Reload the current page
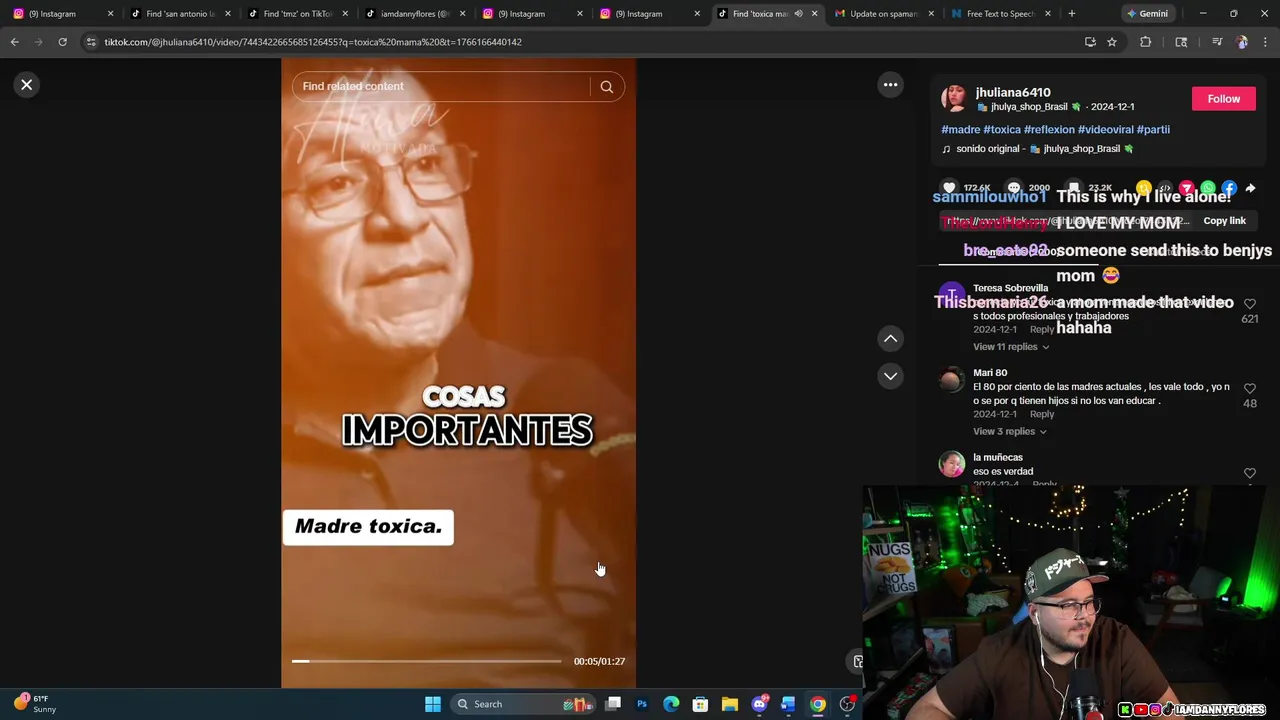This screenshot has width=1280, height=720. click(x=62, y=42)
